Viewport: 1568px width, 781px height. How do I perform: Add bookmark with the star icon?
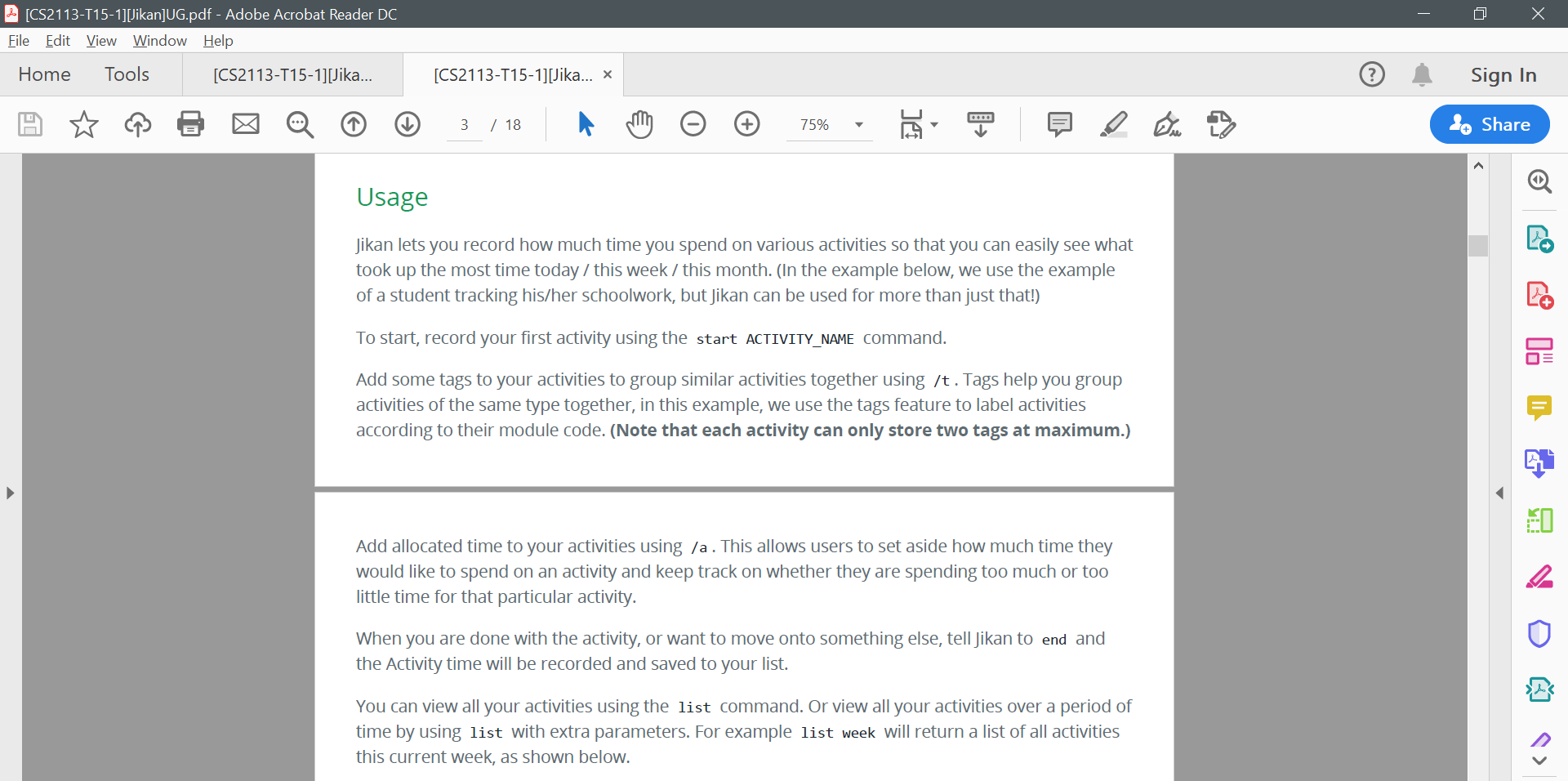(x=83, y=124)
